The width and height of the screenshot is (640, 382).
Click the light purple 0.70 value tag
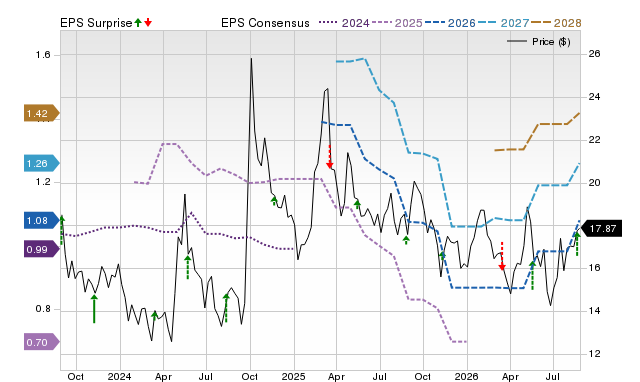coord(41,342)
